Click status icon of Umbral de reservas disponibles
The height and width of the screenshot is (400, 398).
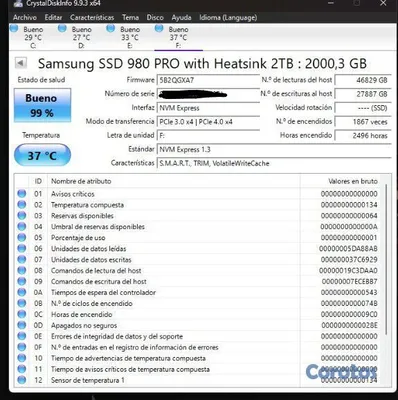click(22, 227)
